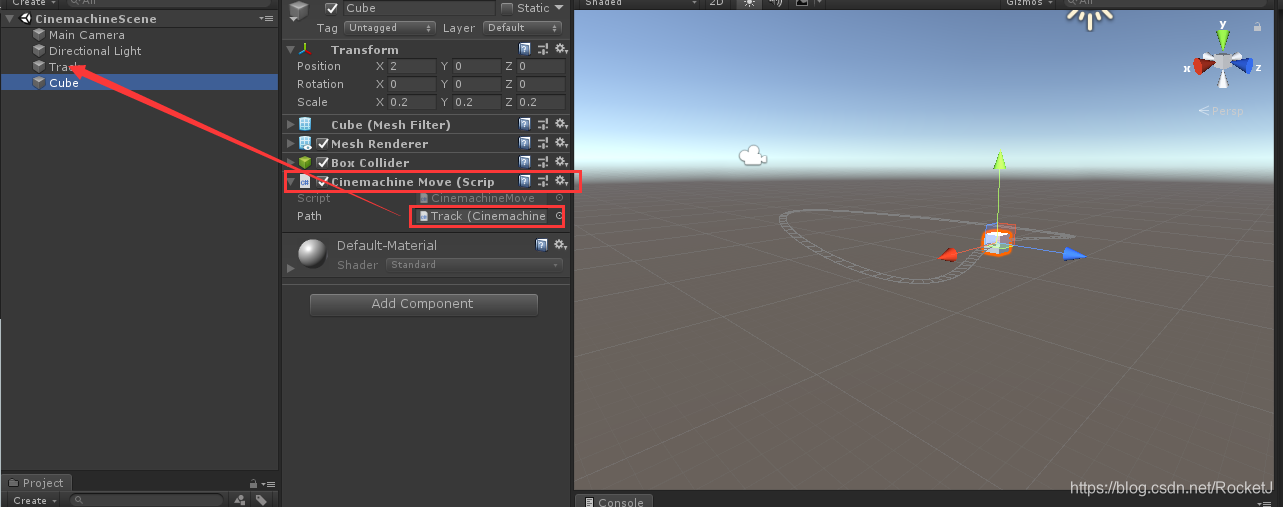Image resolution: width=1283 pixels, height=507 pixels.
Task: Open Transform preset selector icon
Action: (x=543, y=49)
